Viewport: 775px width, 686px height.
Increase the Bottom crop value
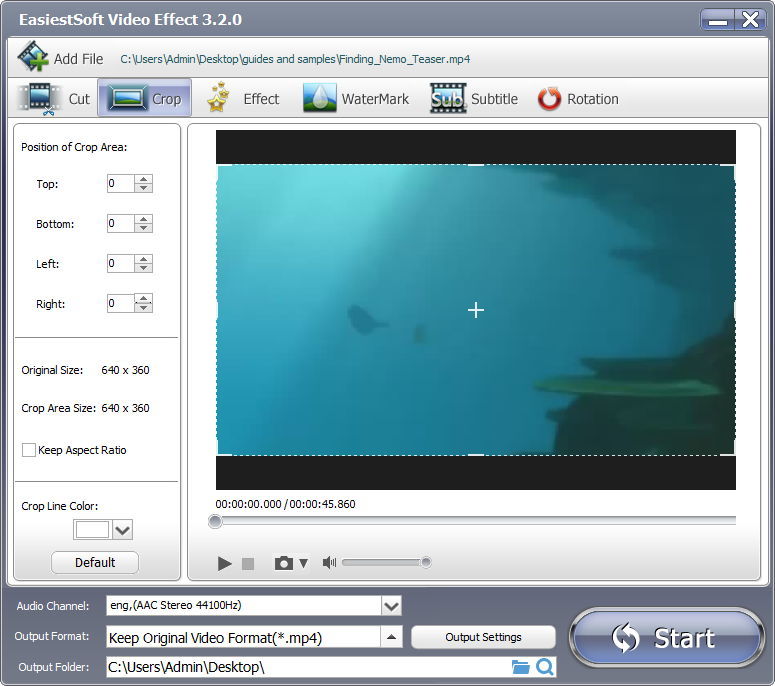pyautogui.click(x=143, y=219)
